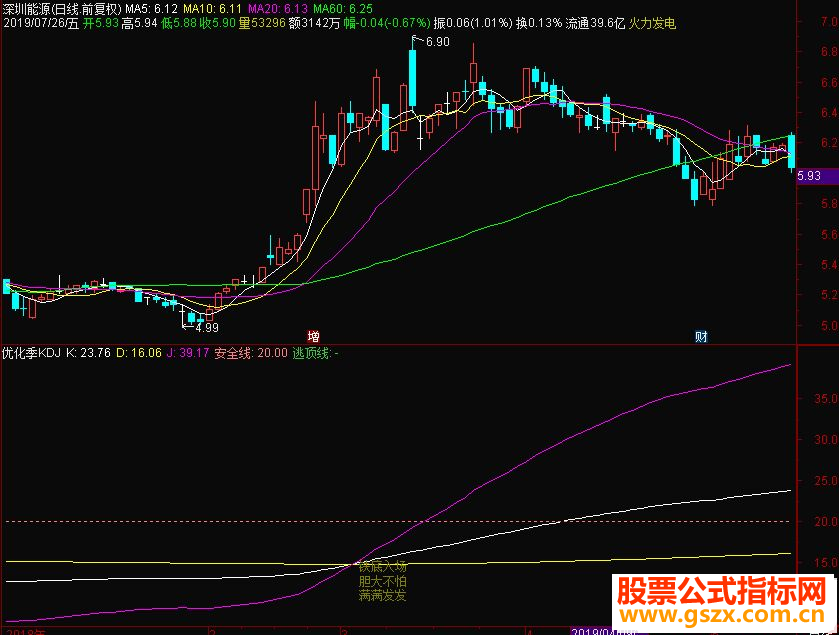Image resolution: width=839 pixels, height=635 pixels.
Task: Click the 财 financial report marker
Action: [701, 336]
